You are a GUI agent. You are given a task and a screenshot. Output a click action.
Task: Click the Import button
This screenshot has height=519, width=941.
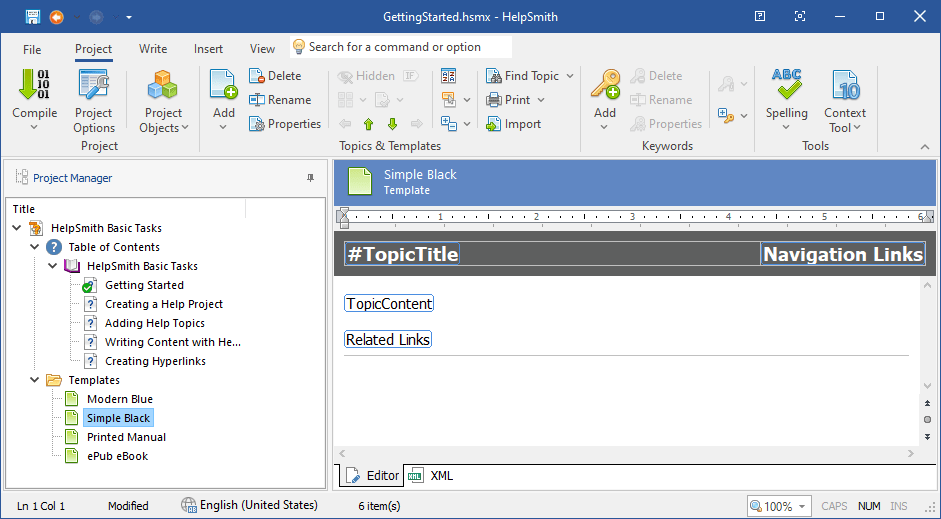[514, 124]
